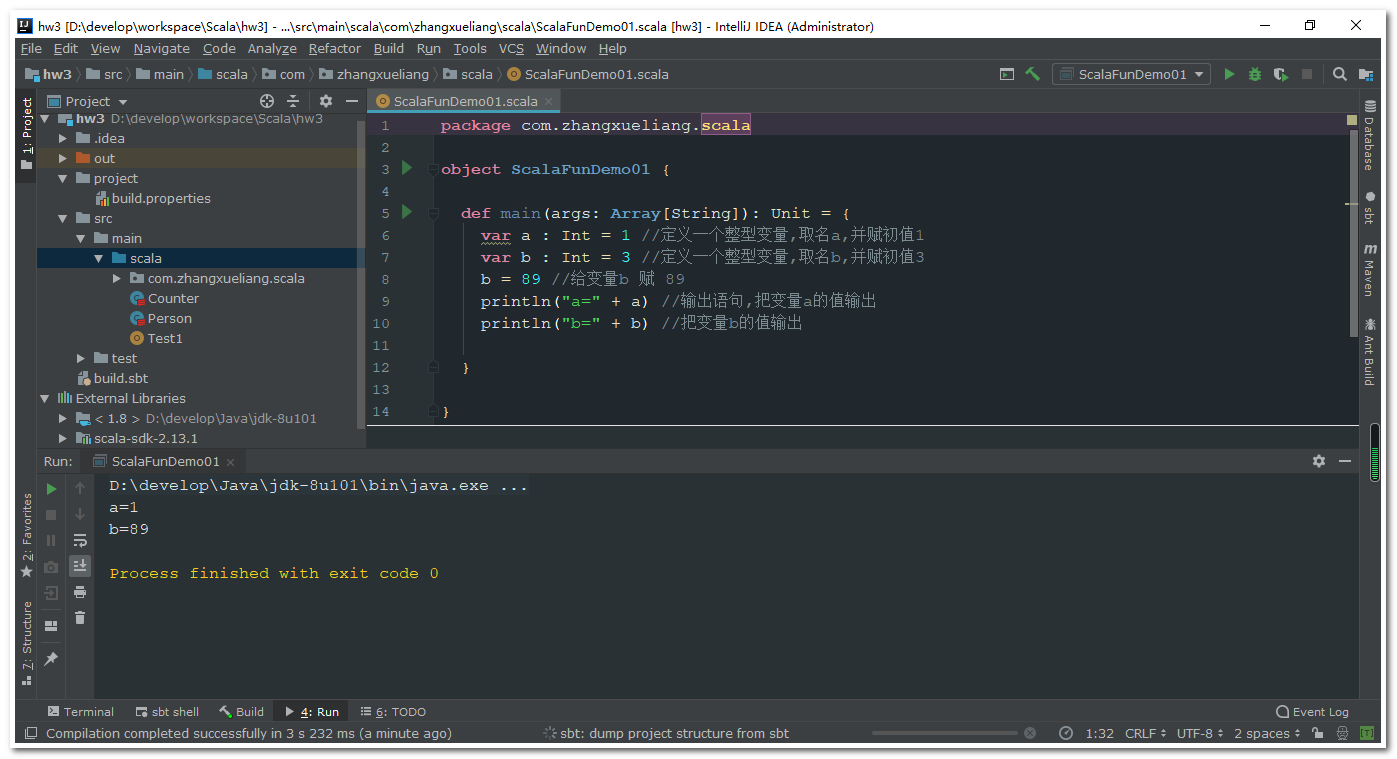Expand the .idea folder
This screenshot has height=759, width=1397.
coord(63,138)
